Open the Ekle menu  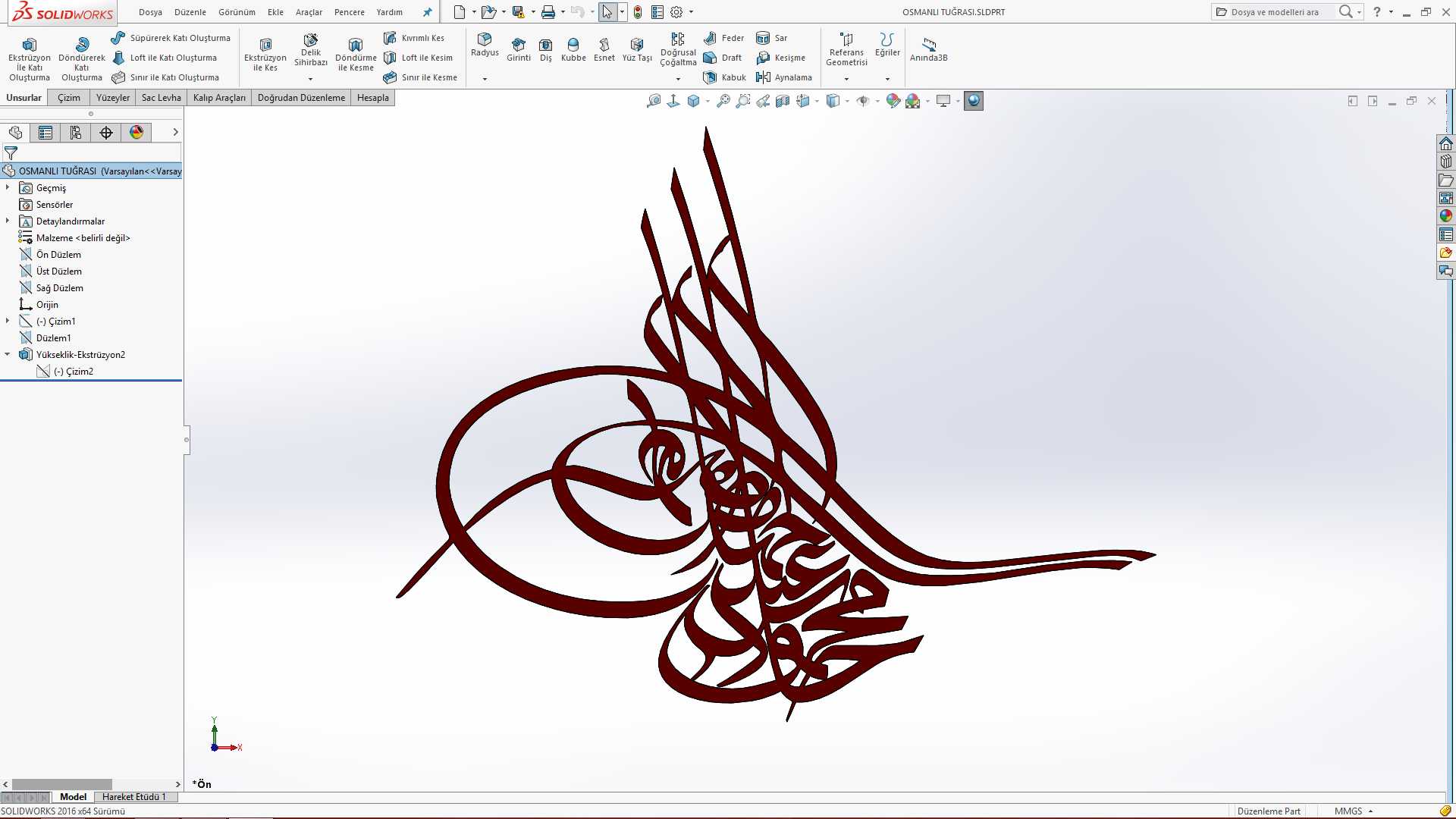point(275,12)
